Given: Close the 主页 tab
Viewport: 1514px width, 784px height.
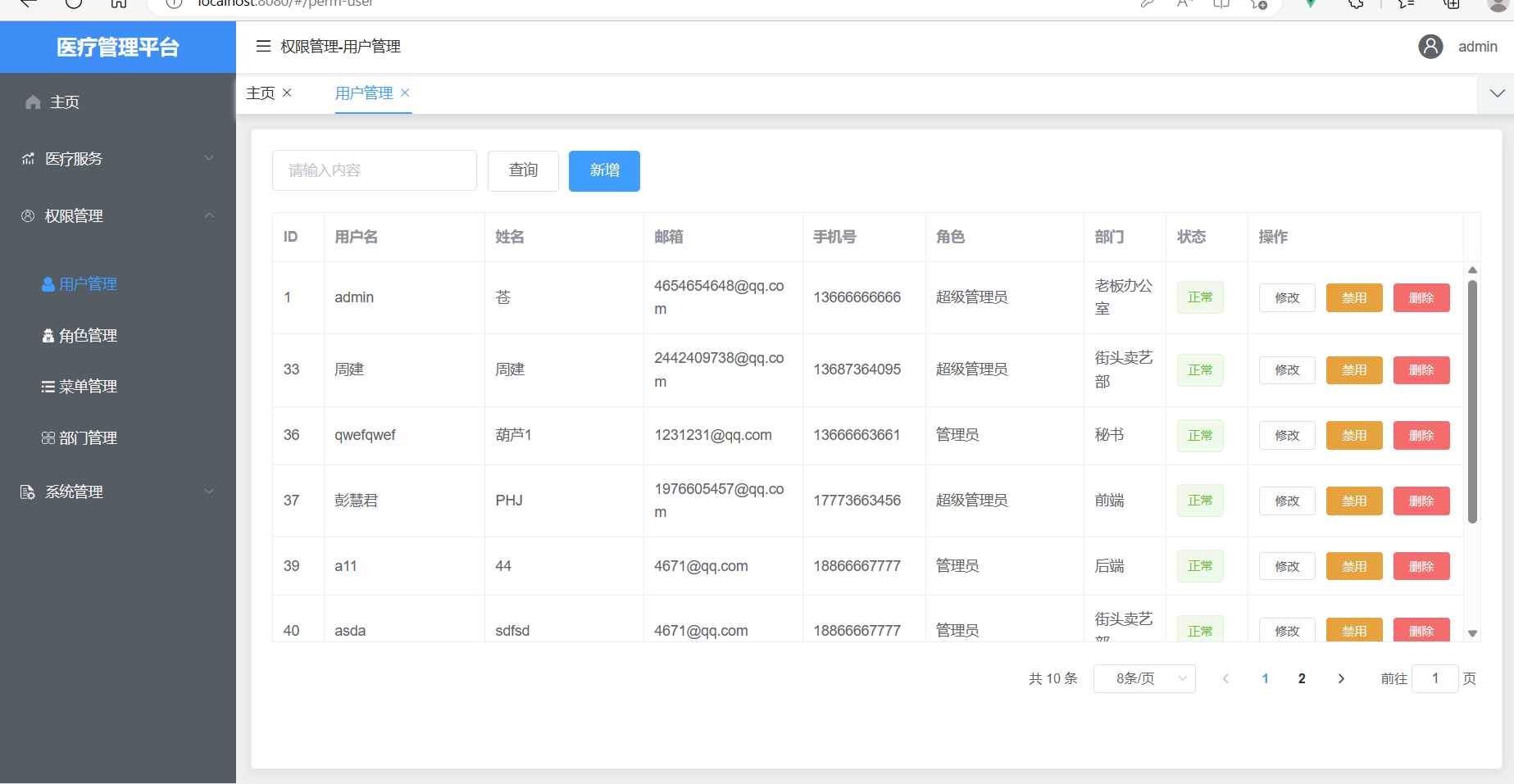Looking at the screenshot, I should coord(287,93).
